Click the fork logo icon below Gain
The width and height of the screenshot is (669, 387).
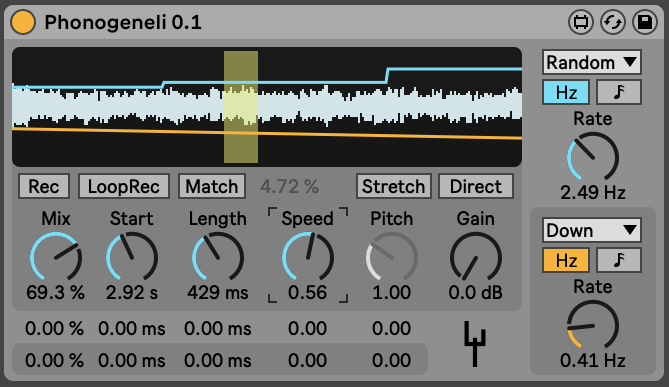475,344
